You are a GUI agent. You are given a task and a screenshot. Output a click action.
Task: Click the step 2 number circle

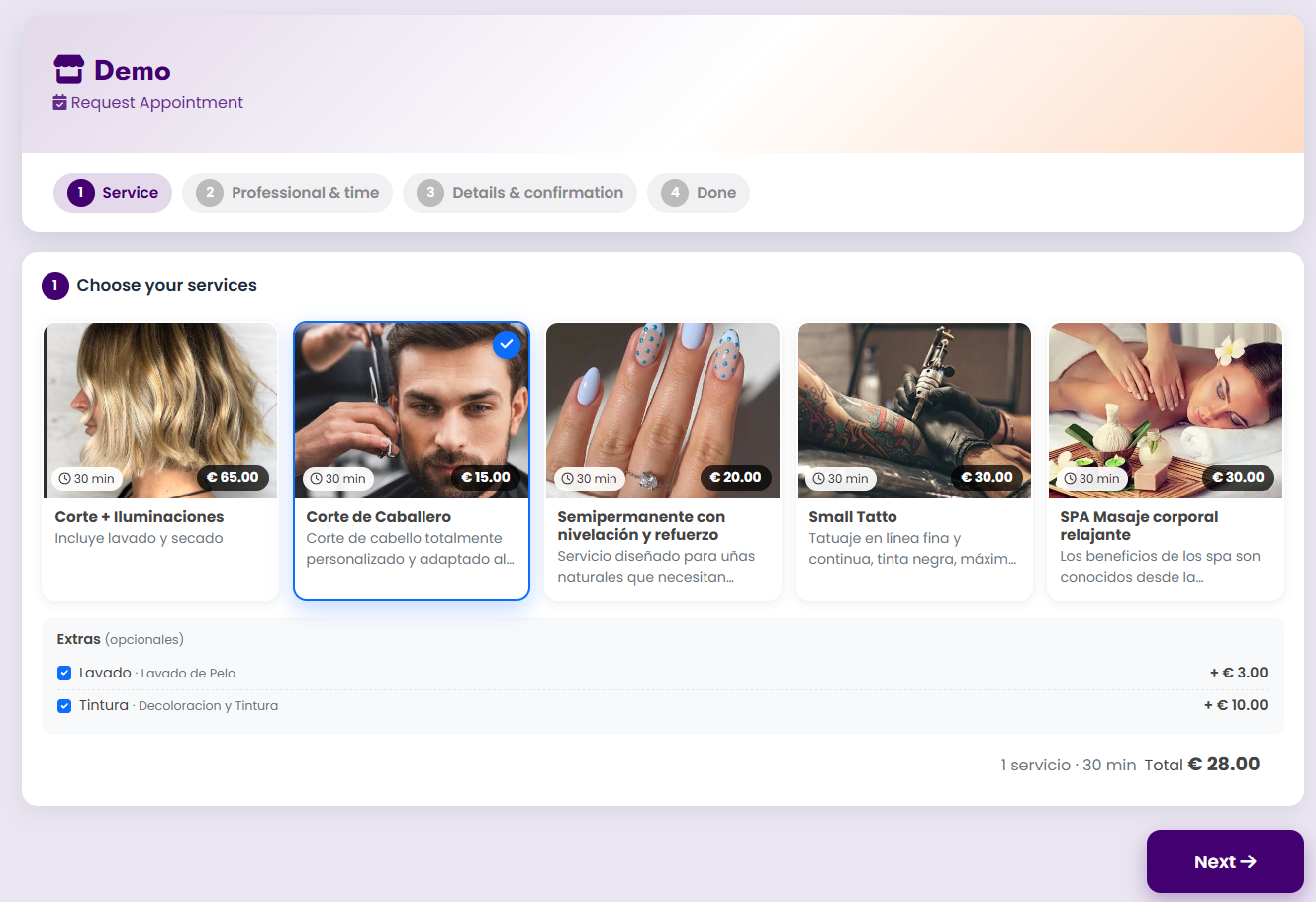[210, 193]
